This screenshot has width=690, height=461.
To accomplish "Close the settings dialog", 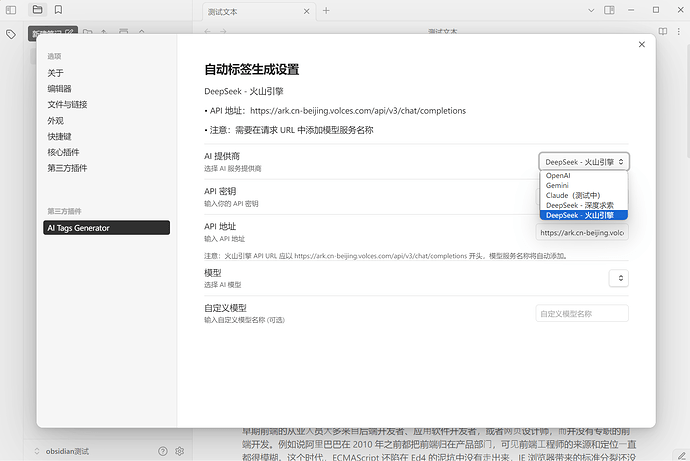I will tap(642, 44).
